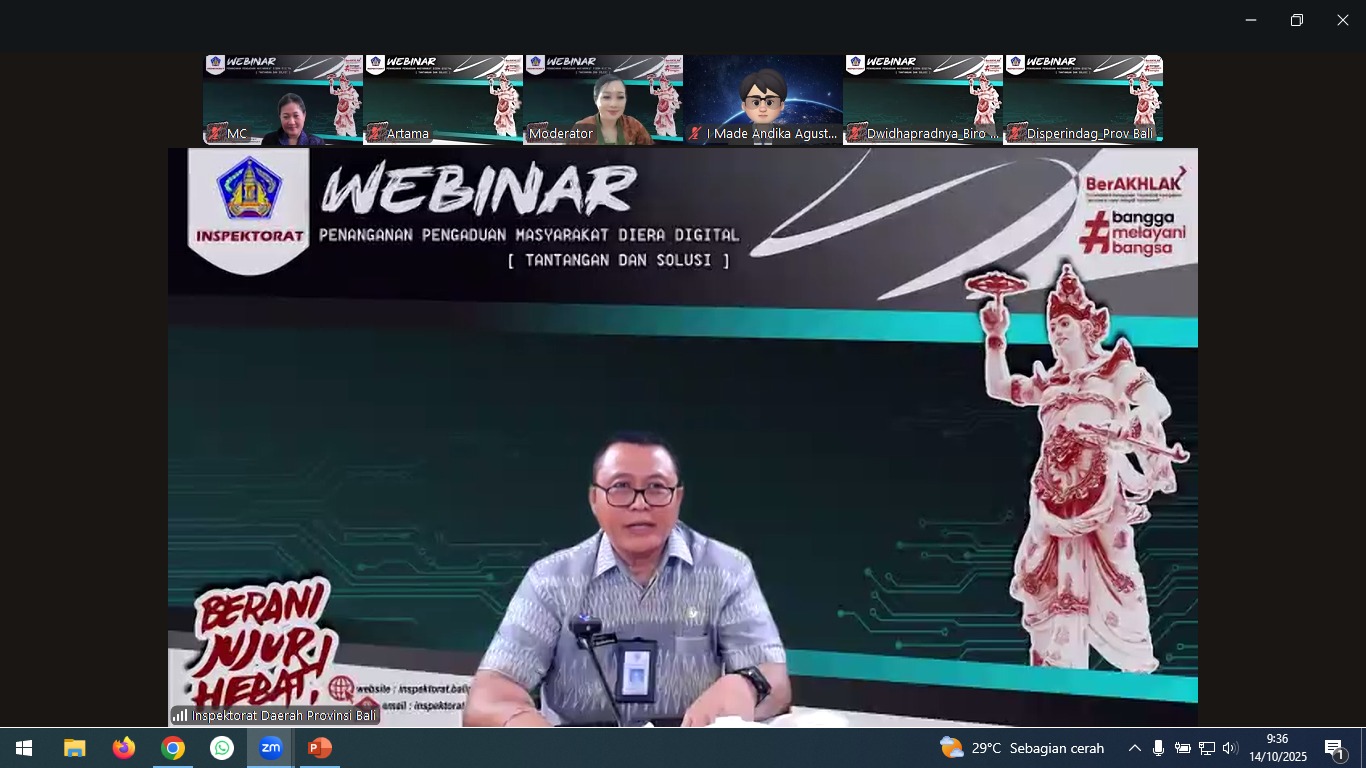
Task: Click the Zoom icon in the taskbar
Action: point(270,748)
